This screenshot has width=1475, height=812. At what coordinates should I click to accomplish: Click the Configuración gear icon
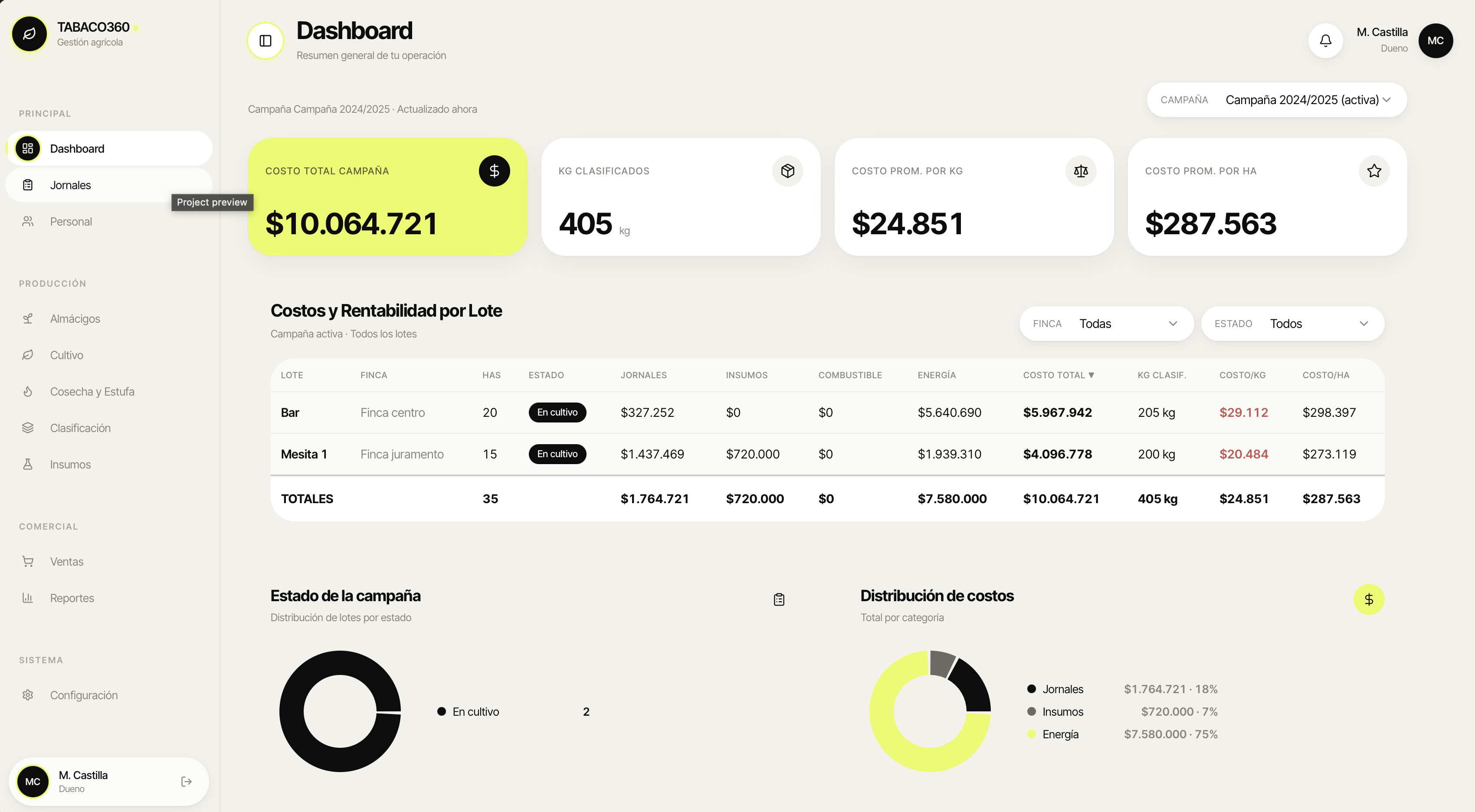(27, 695)
